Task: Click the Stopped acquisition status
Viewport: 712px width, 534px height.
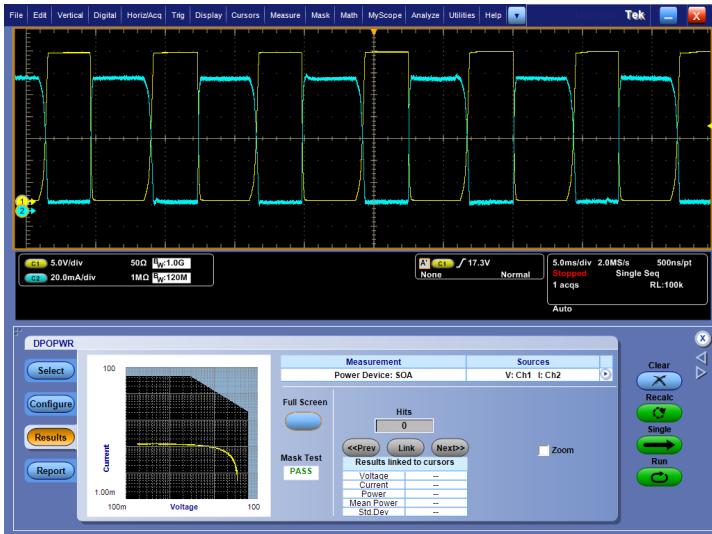Action: [x=569, y=273]
